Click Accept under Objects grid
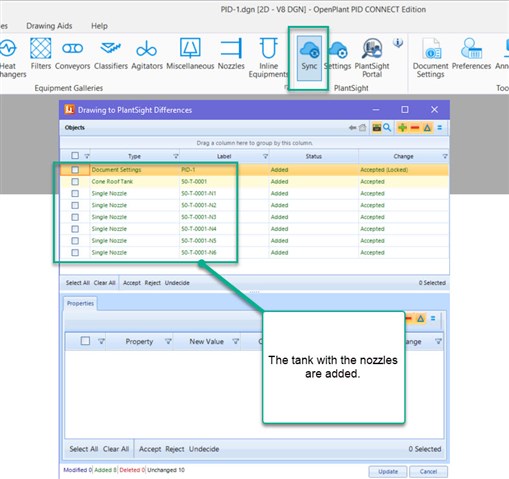Viewport: 509px width, 479px height. click(x=132, y=283)
